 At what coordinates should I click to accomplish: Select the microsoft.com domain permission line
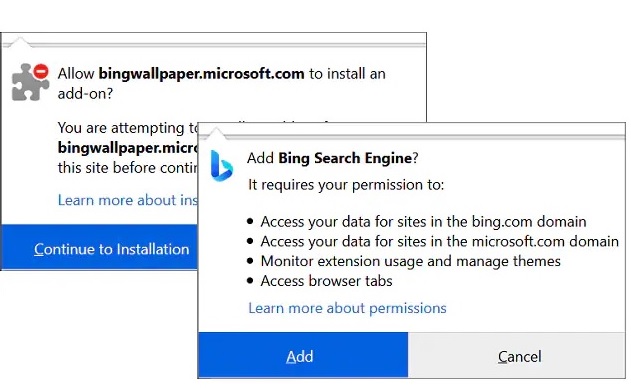[x=439, y=241]
